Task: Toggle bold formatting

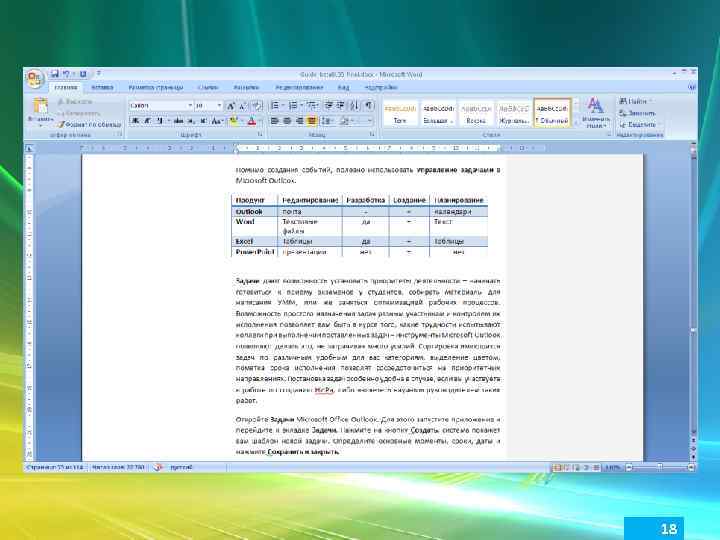Action: [x=135, y=121]
